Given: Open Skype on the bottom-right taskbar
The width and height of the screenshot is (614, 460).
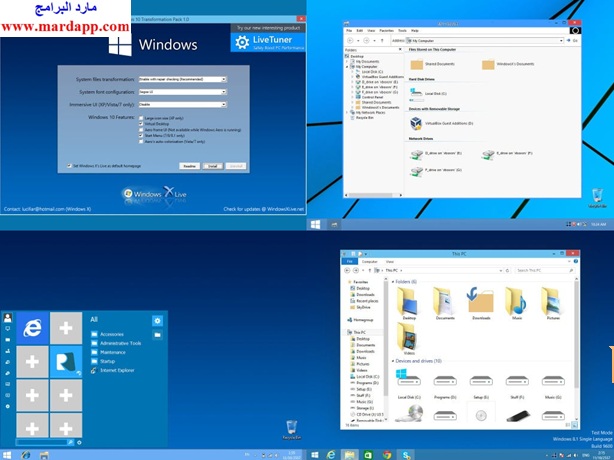Looking at the screenshot, I should [x=406, y=455].
